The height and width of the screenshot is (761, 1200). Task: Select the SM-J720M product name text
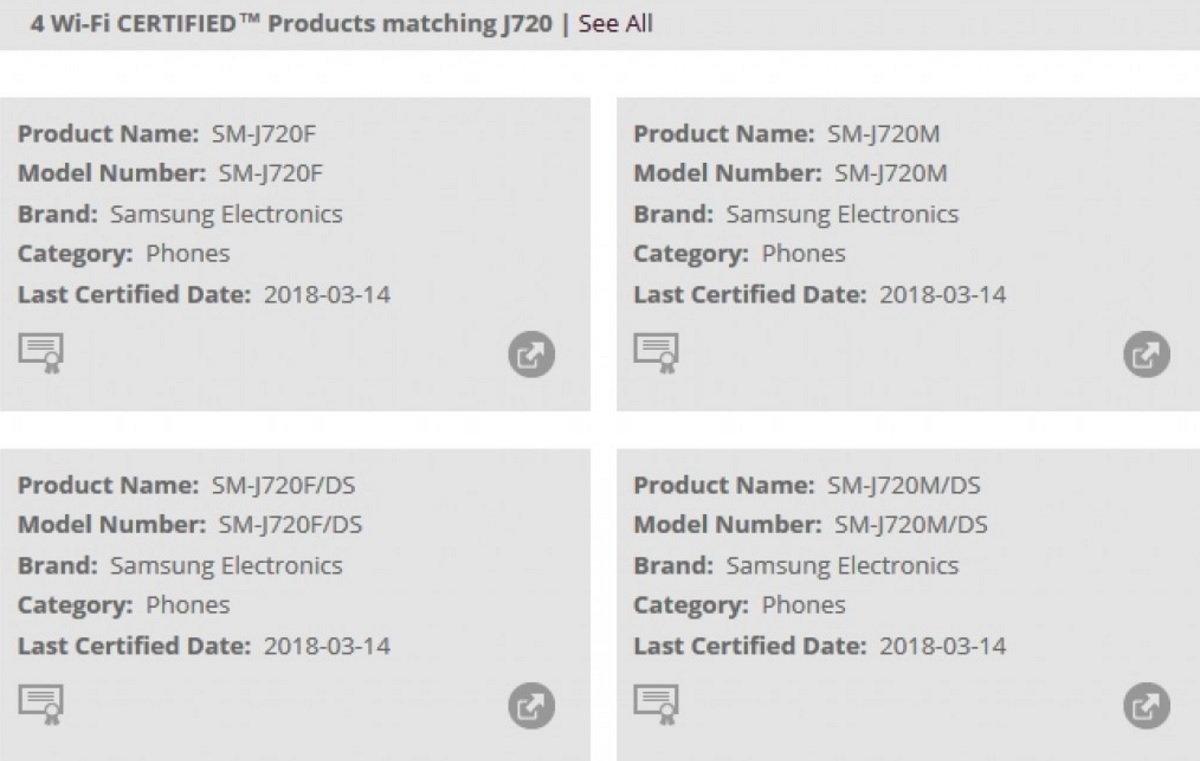point(884,134)
